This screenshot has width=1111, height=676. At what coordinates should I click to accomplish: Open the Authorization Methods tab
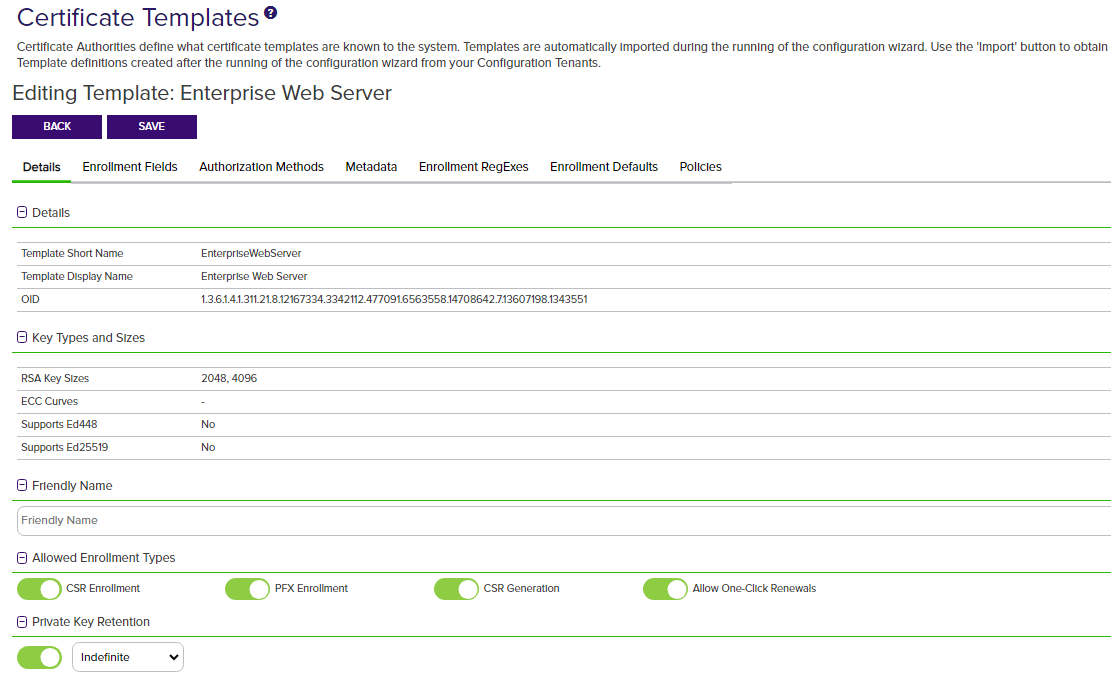261,167
